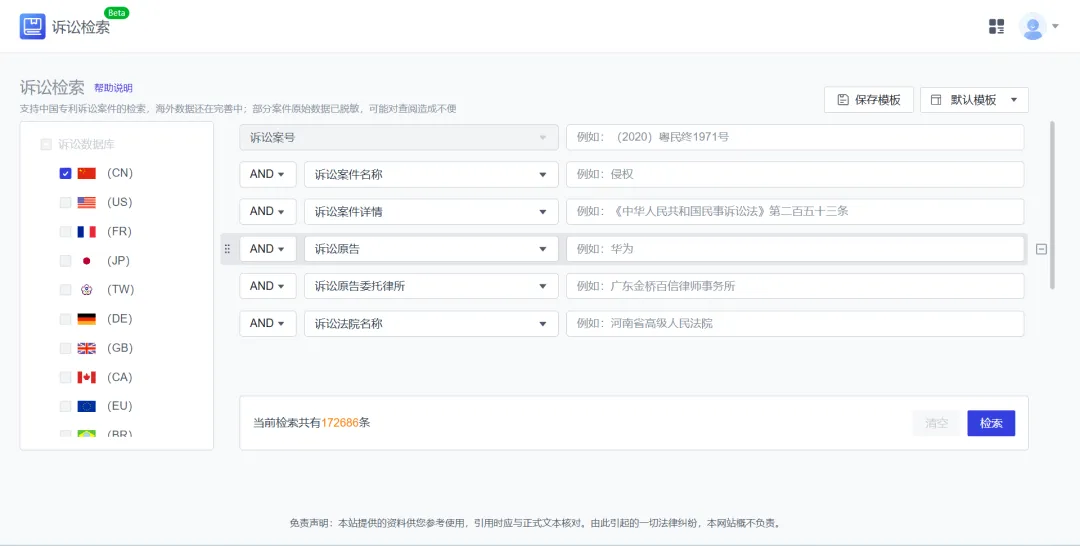Screen dimensions: 1080x546
Task: Change AND operator for 诉讼法院名称 row
Action: [268, 324]
